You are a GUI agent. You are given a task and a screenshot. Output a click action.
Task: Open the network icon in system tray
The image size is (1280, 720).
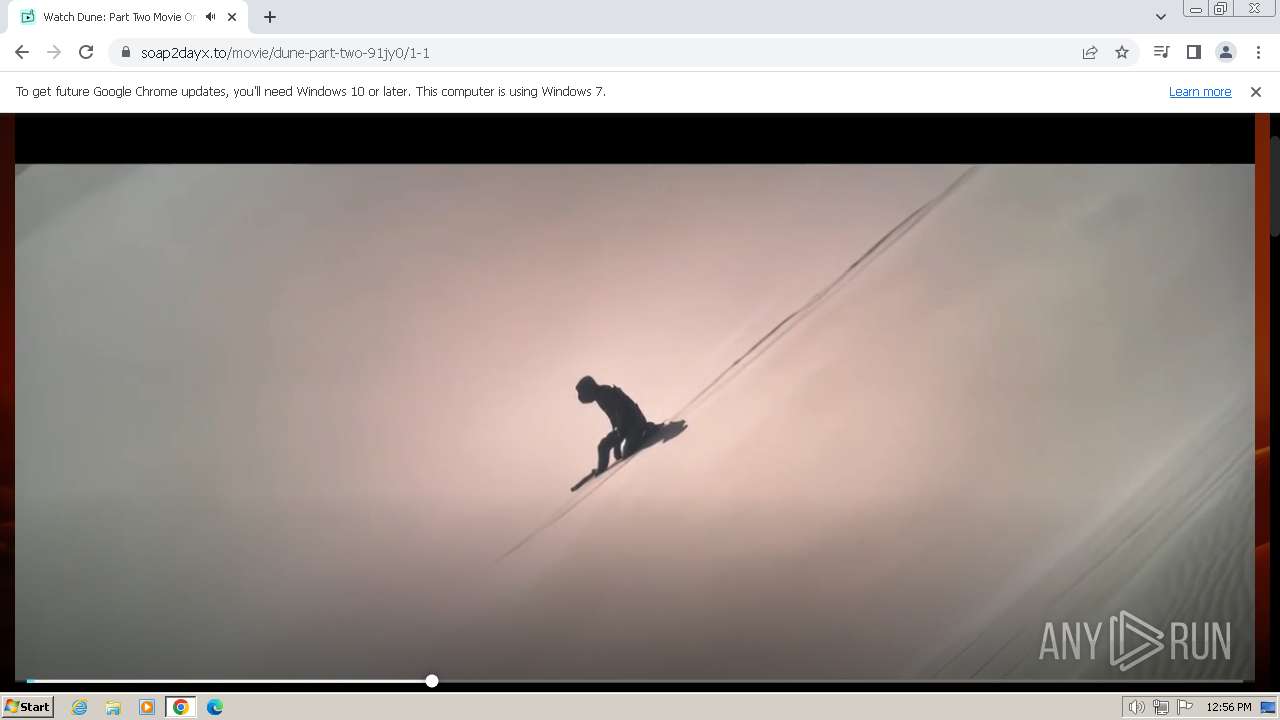[1161, 707]
